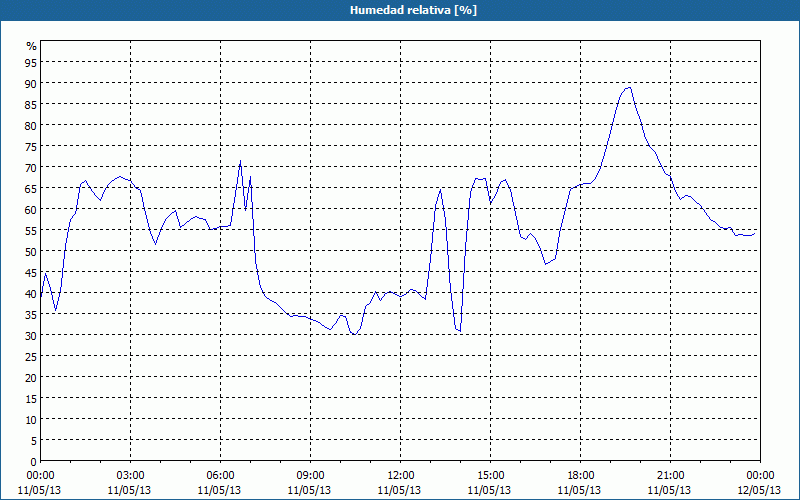Viewport: 800px width, 500px height.
Task: Click the y-axis value 80
Action: coord(31,125)
